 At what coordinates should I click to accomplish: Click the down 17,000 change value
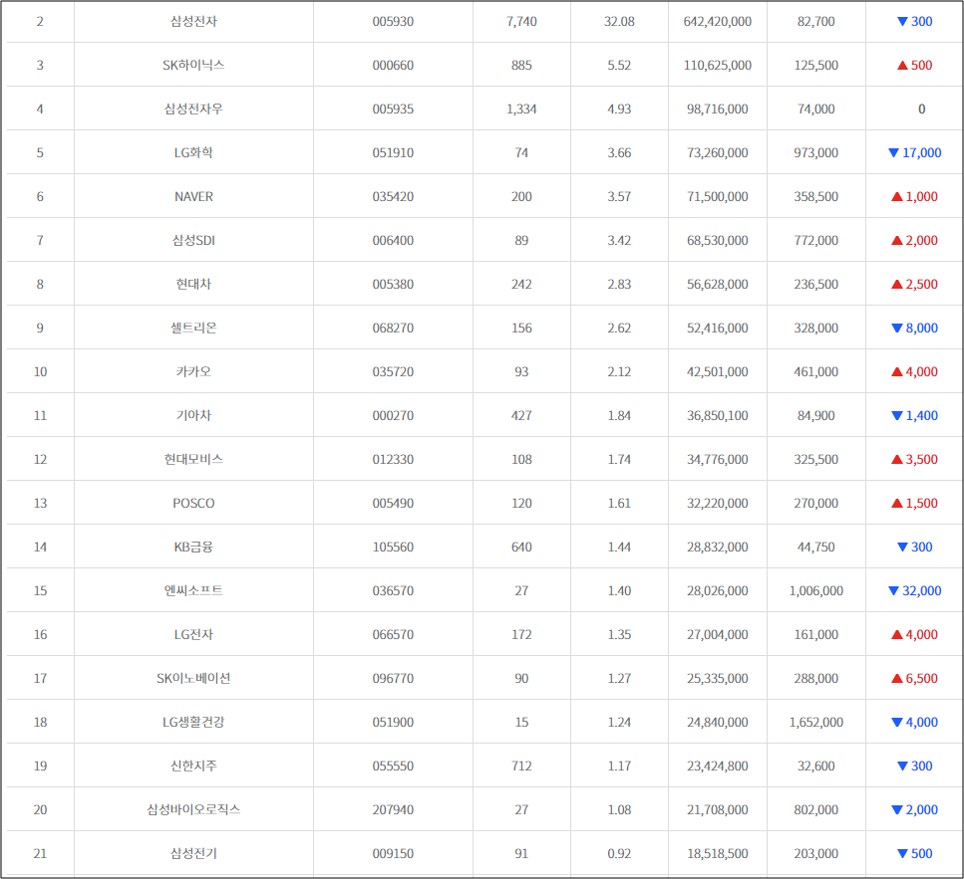915,152
